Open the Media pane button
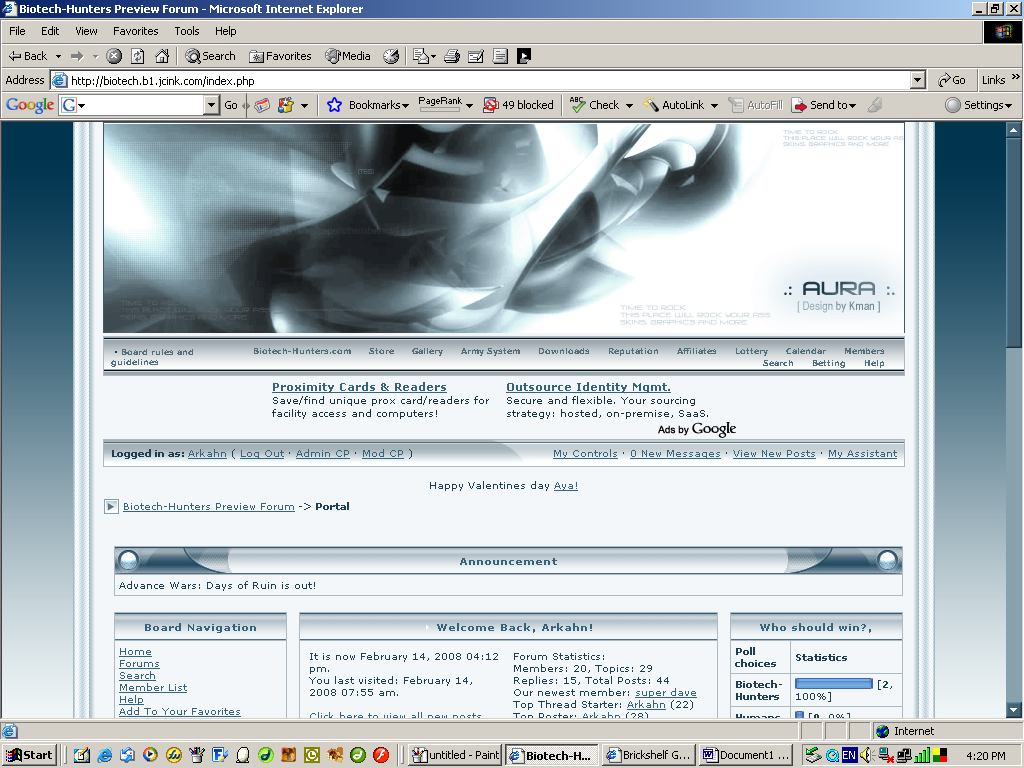 coord(348,56)
